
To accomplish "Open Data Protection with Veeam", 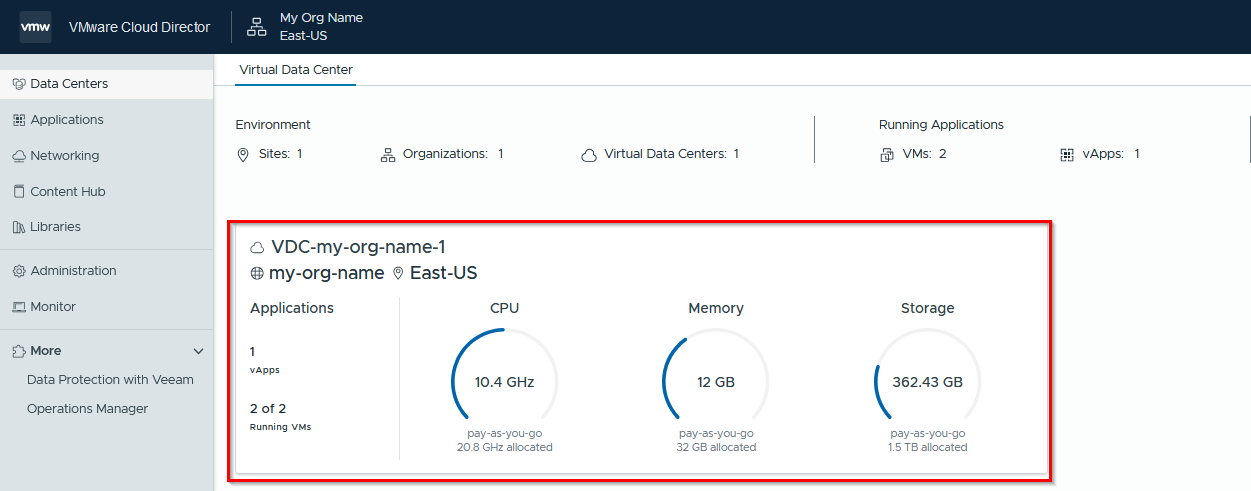I will pyautogui.click(x=110, y=380).
